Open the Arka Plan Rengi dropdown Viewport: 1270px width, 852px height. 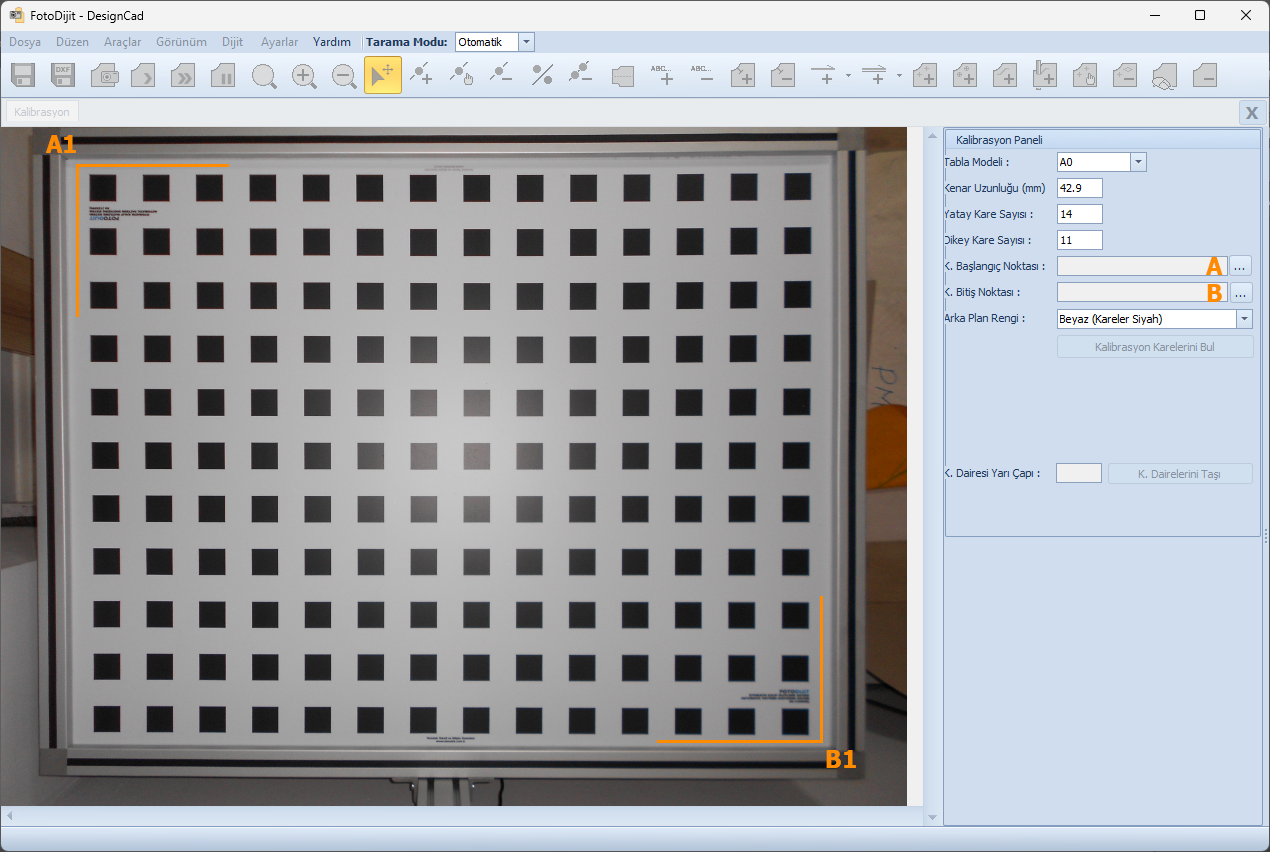pos(1244,319)
